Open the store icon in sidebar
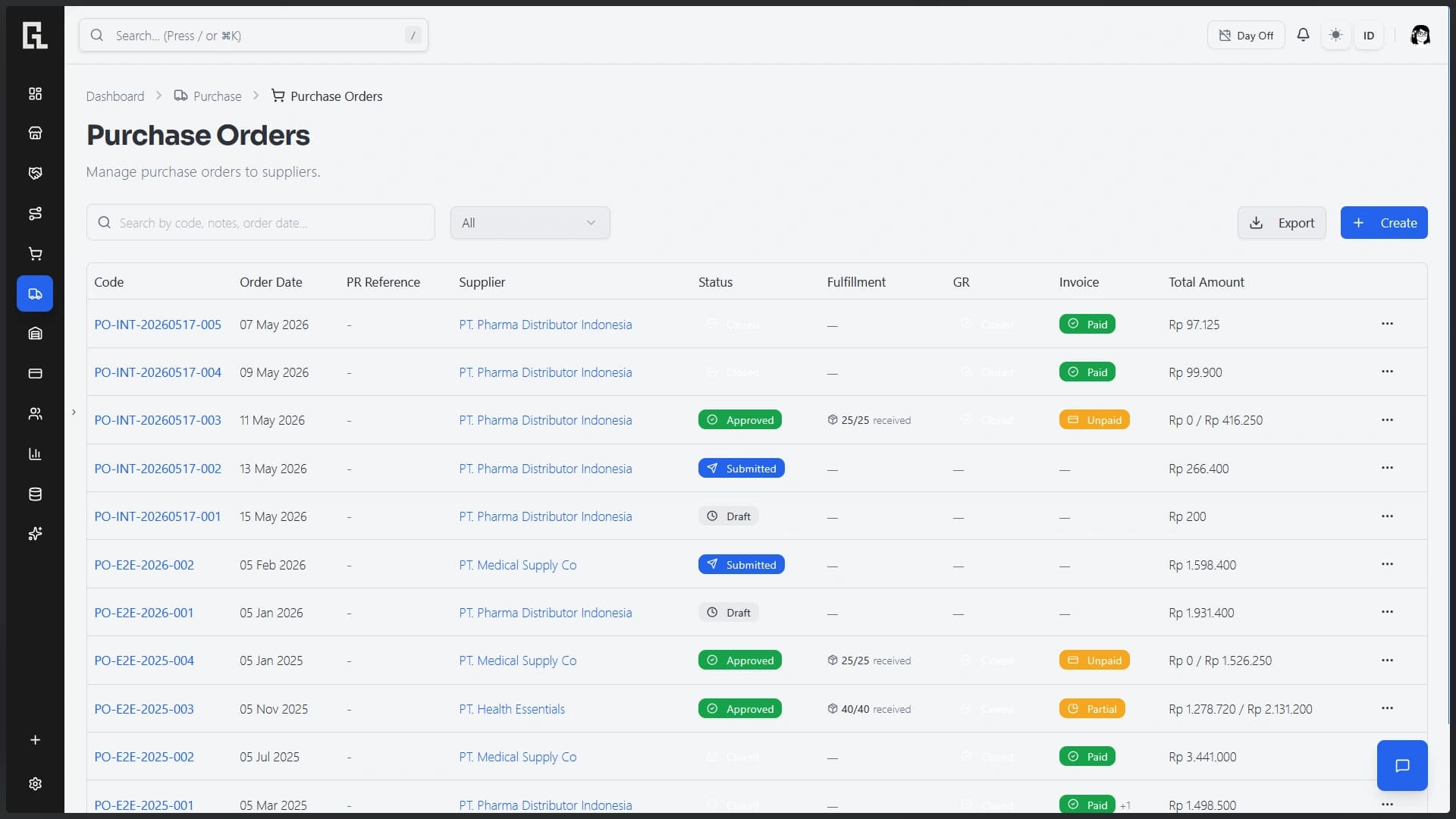Image resolution: width=1456 pixels, height=819 pixels. point(35,133)
